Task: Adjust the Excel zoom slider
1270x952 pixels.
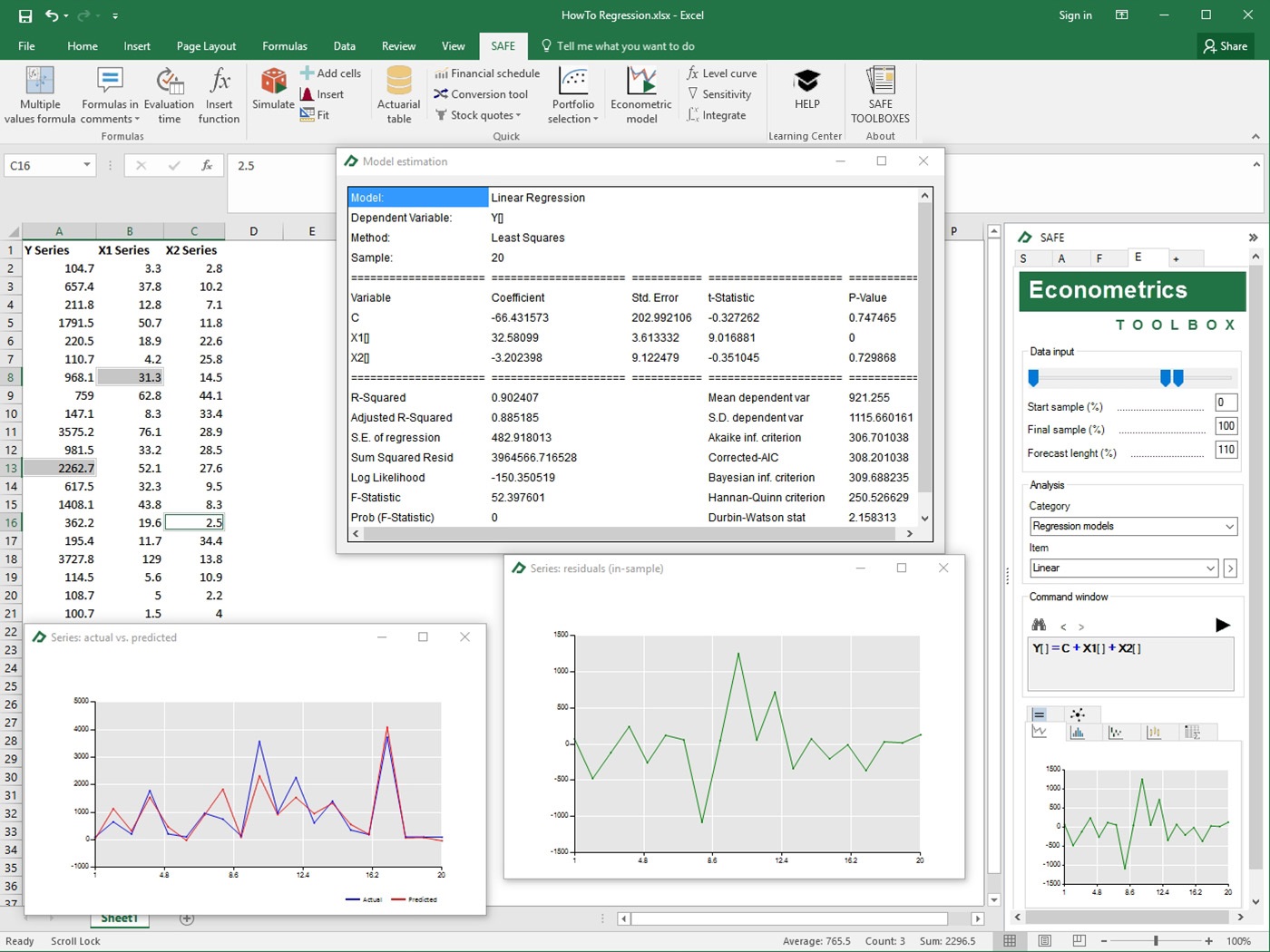Action: (x=1156, y=941)
